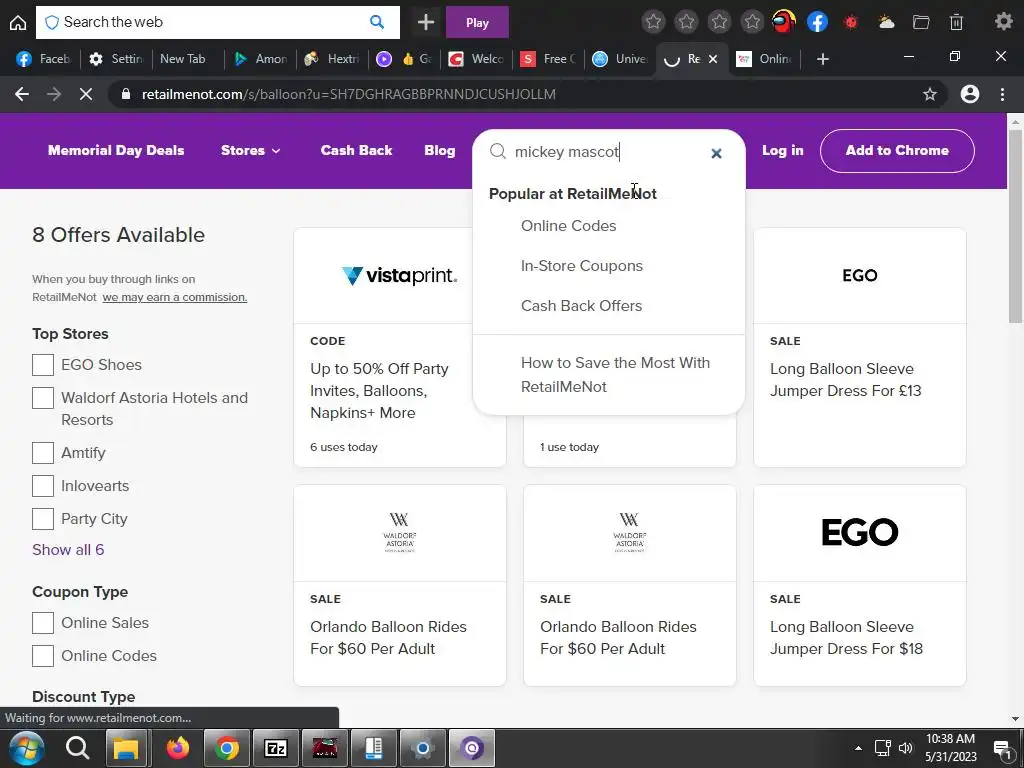Open the browser profile icon
The width and height of the screenshot is (1024, 768).
tap(970, 94)
